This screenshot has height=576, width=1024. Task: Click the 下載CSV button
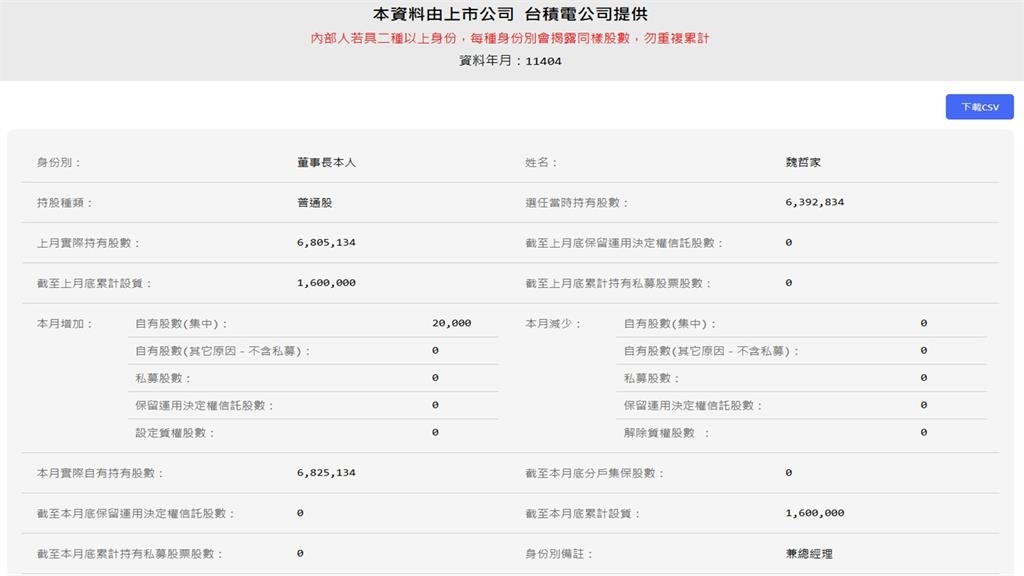tap(981, 106)
